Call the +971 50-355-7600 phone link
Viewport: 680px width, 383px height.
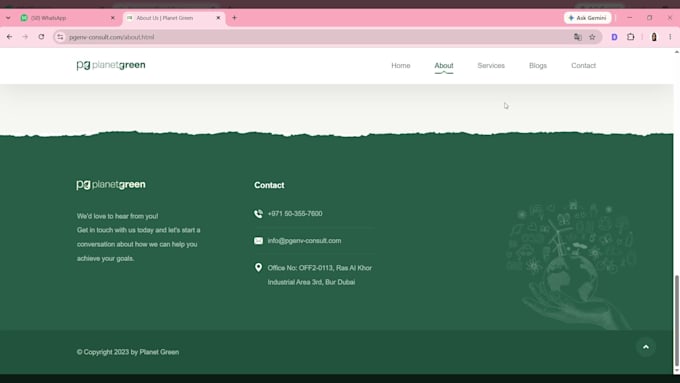coord(295,213)
